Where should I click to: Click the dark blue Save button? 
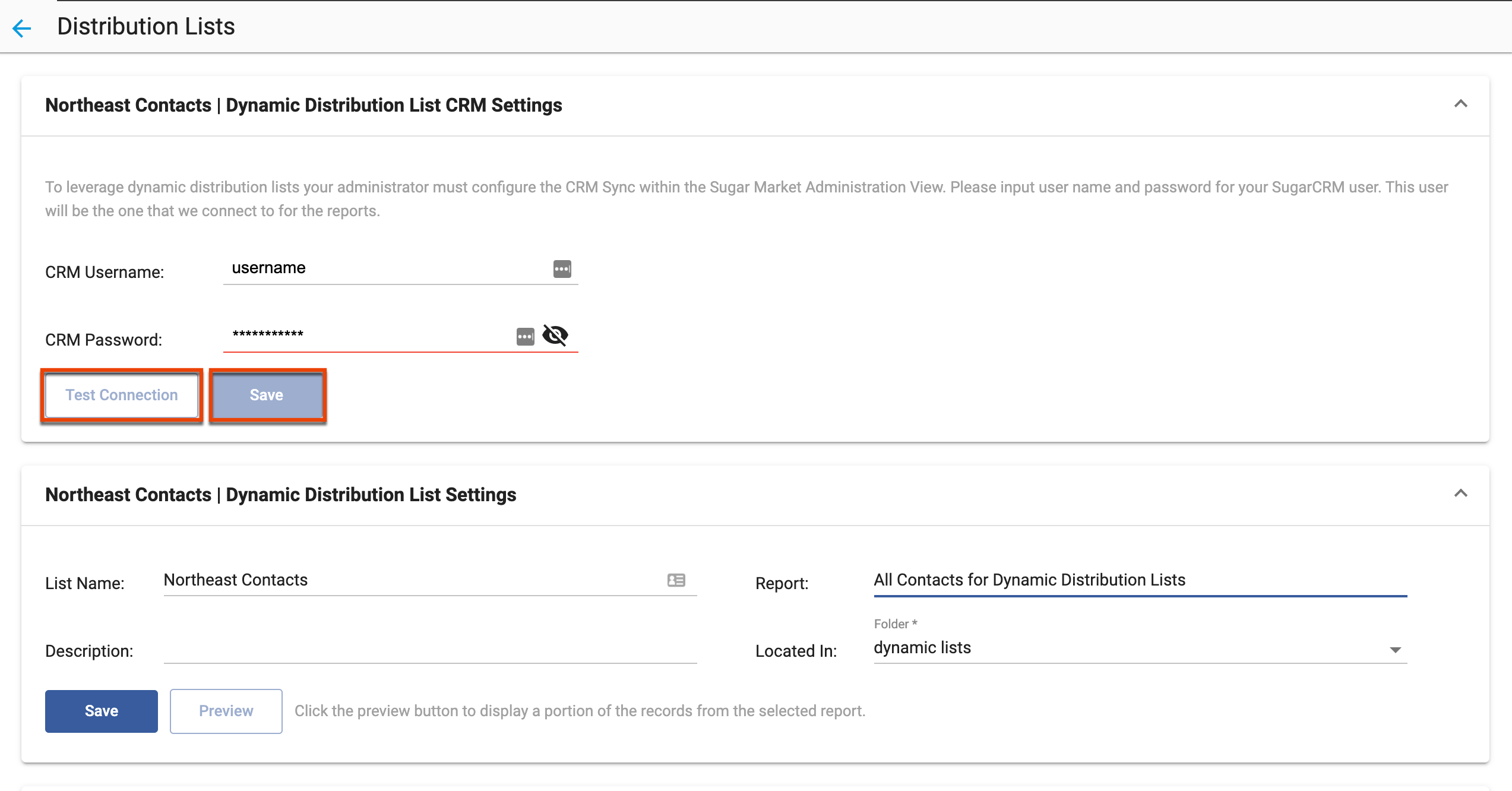(102, 711)
